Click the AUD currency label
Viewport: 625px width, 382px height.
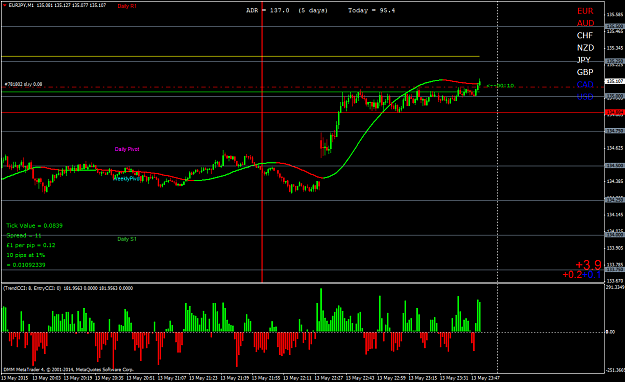coord(585,23)
